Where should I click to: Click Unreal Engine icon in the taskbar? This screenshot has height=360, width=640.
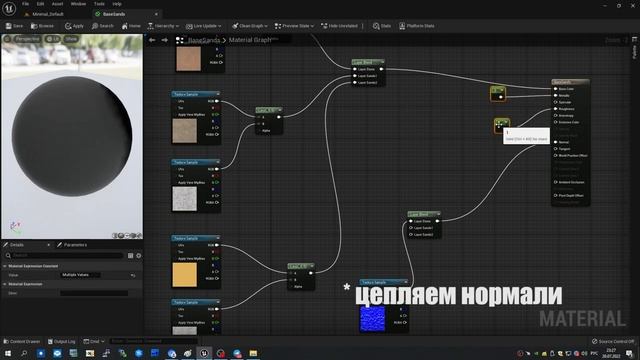click(x=204, y=353)
